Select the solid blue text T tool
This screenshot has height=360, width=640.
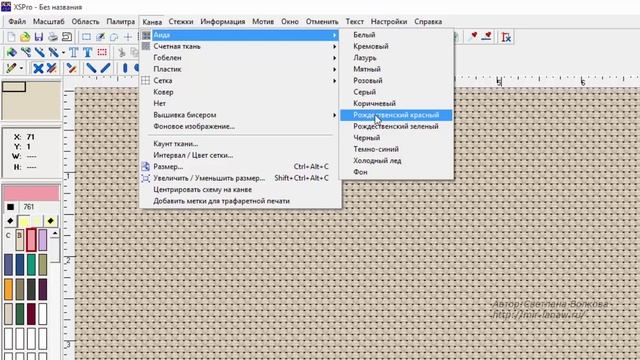(87, 52)
